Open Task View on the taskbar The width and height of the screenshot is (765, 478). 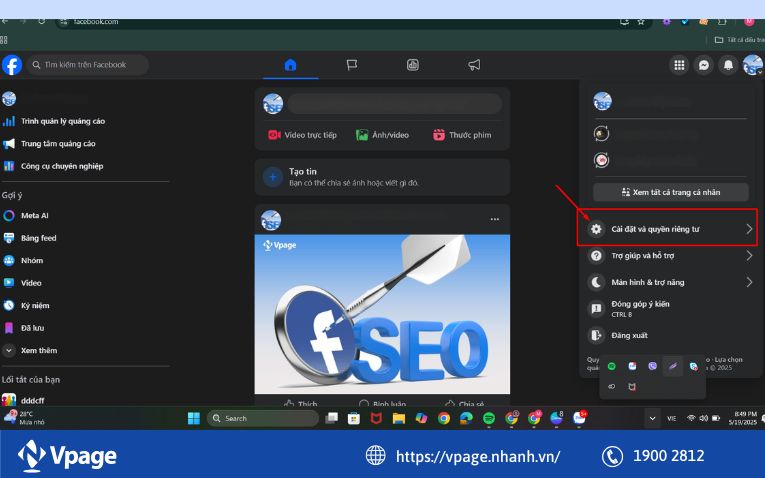tap(332, 418)
